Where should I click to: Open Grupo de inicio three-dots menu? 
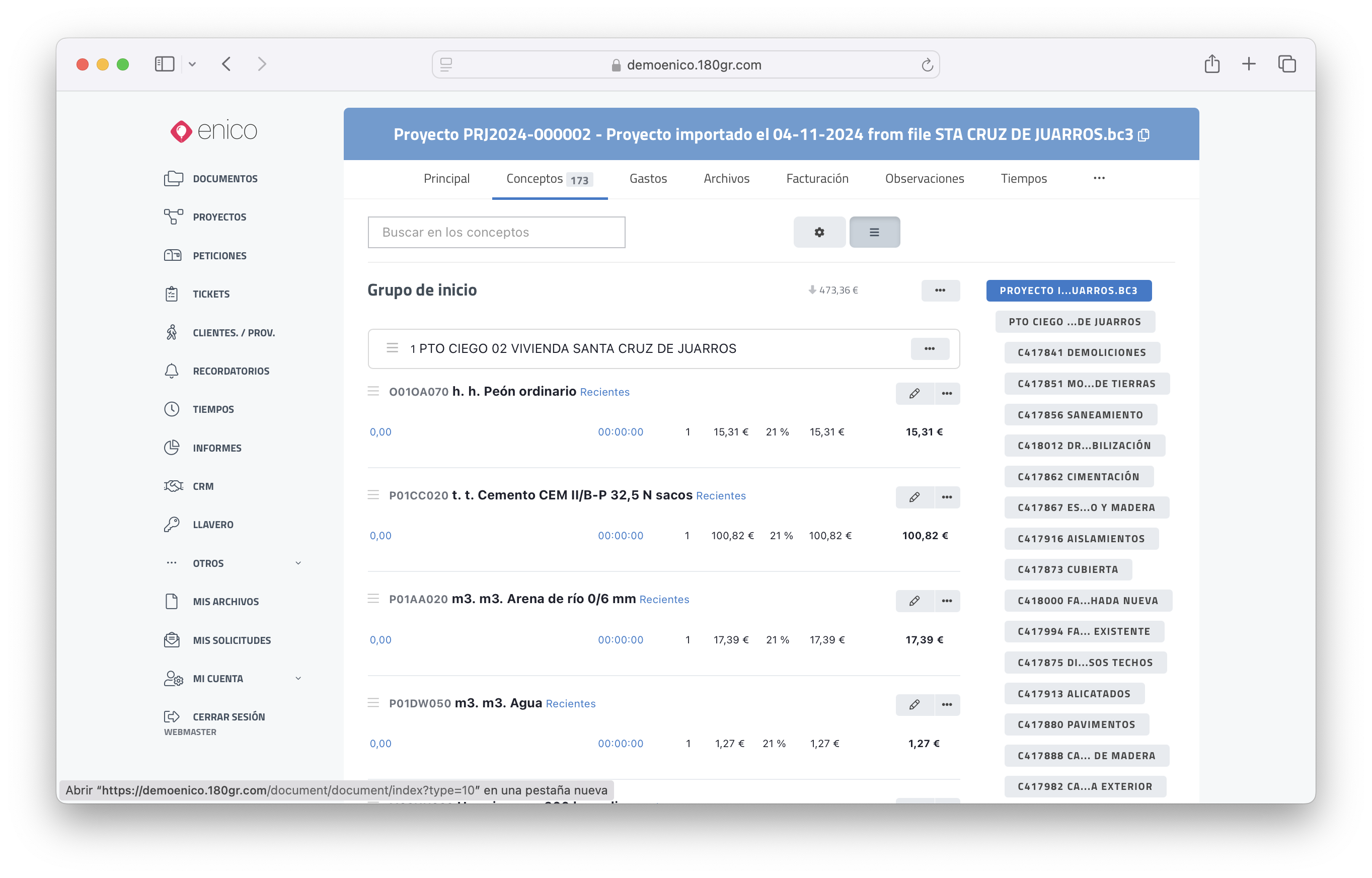(x=940, y=290)
